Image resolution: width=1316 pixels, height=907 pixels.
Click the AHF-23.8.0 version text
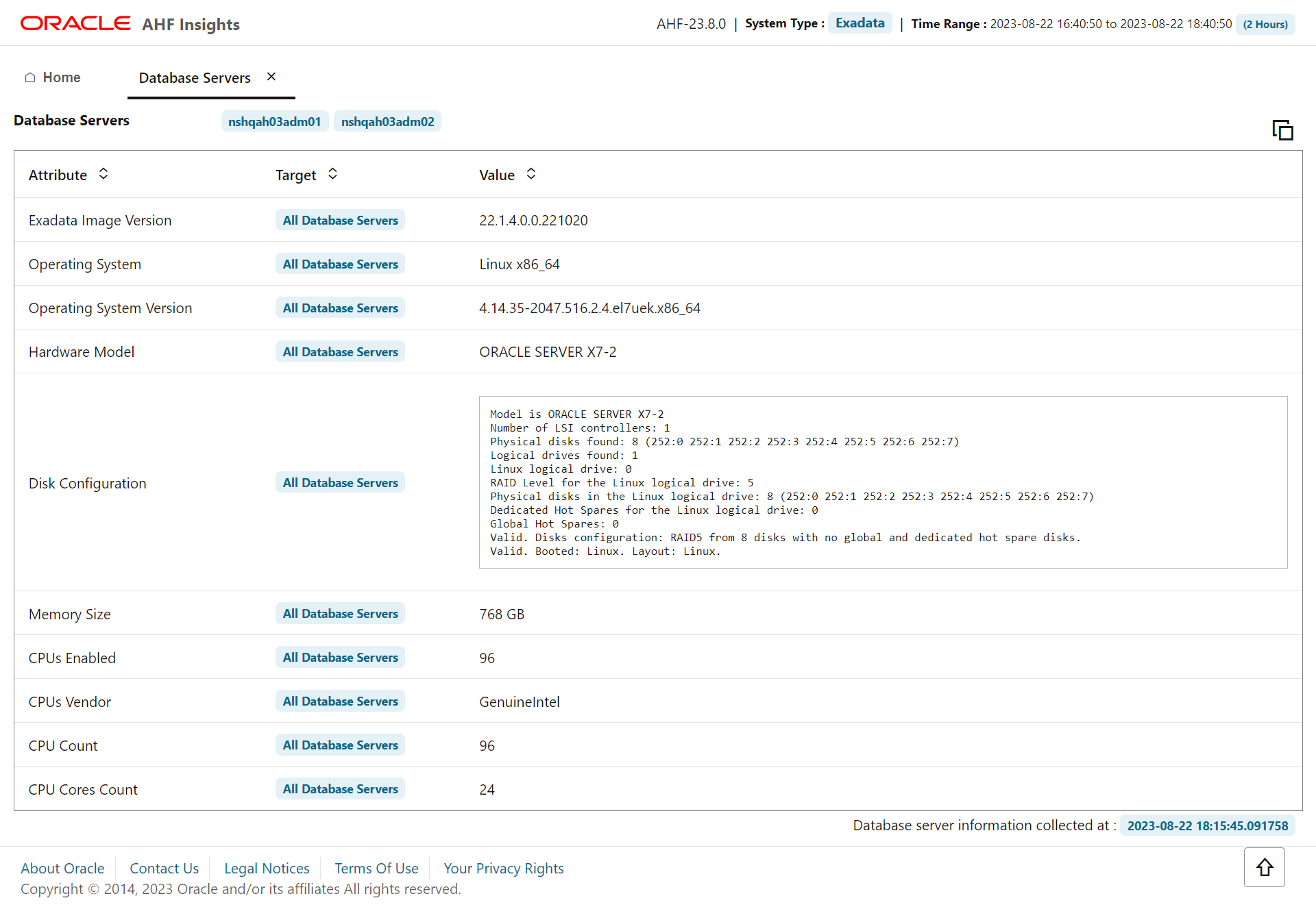tap(691, 24)
